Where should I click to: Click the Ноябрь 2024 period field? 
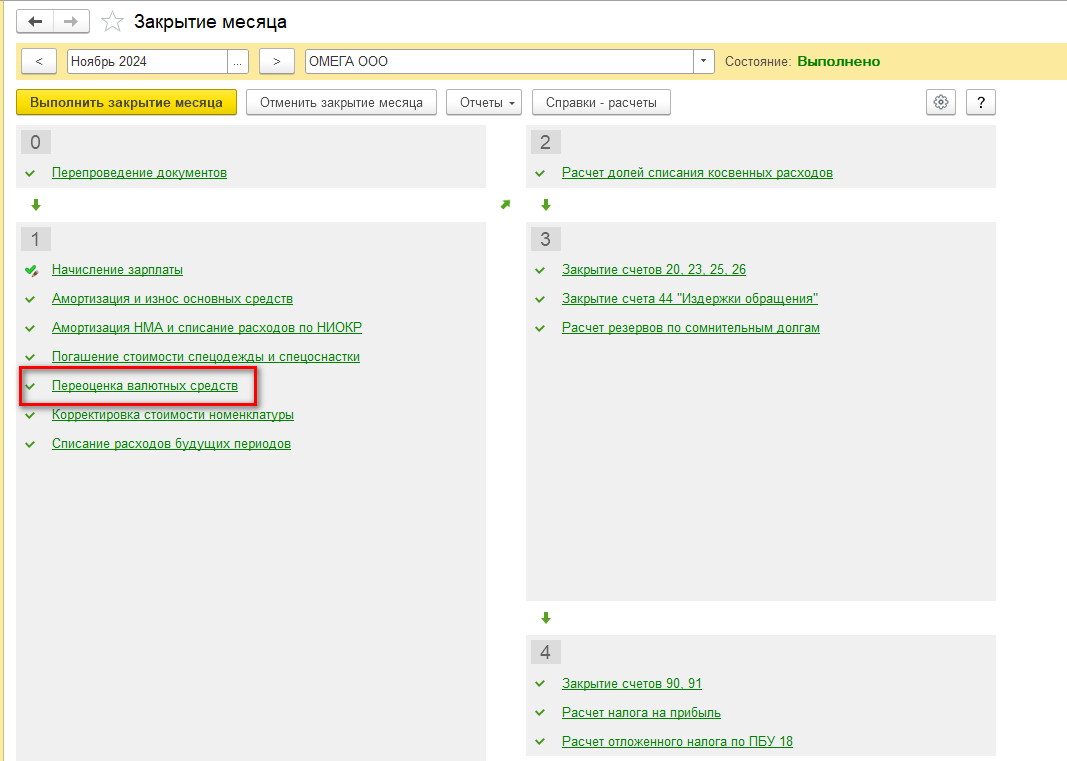point(146,61)
